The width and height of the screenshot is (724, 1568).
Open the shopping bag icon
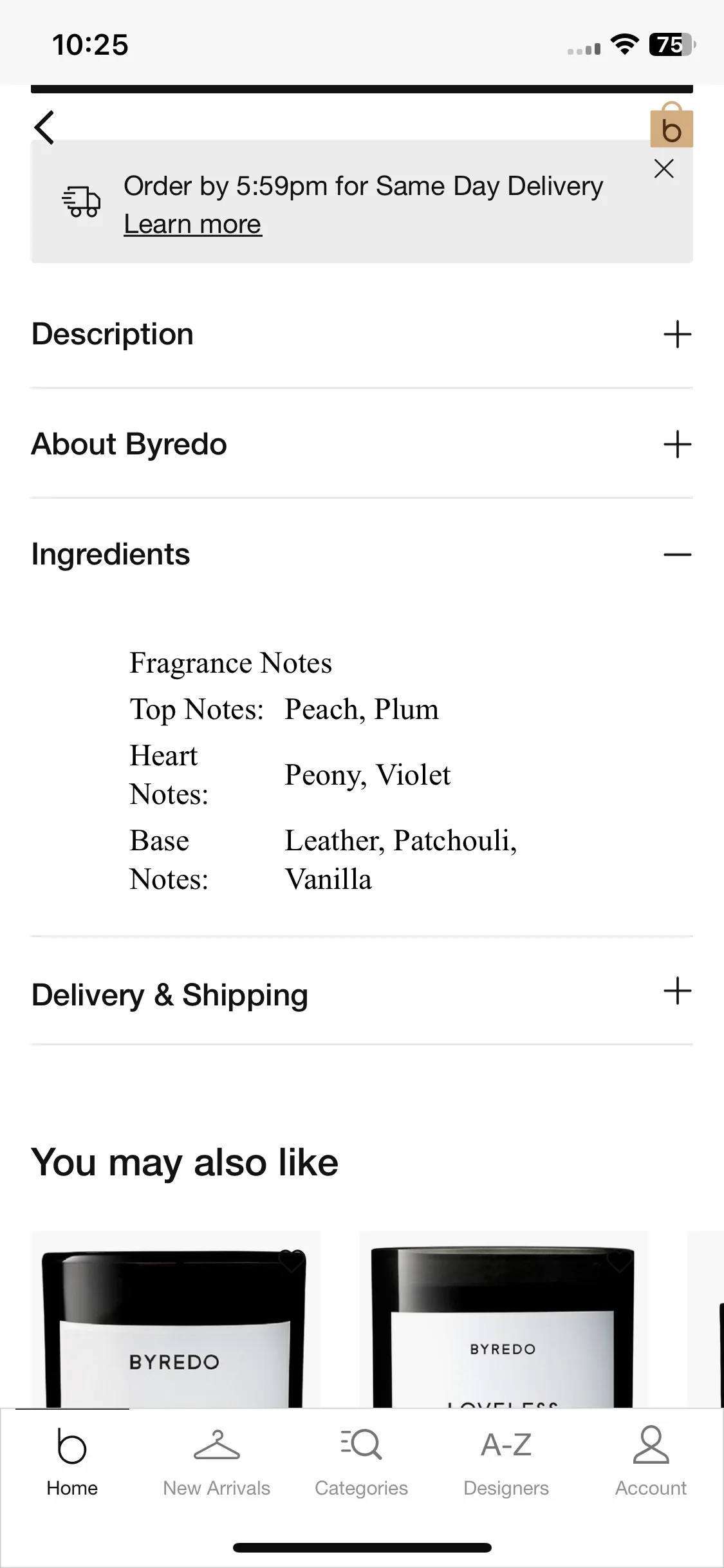(671, 125)
